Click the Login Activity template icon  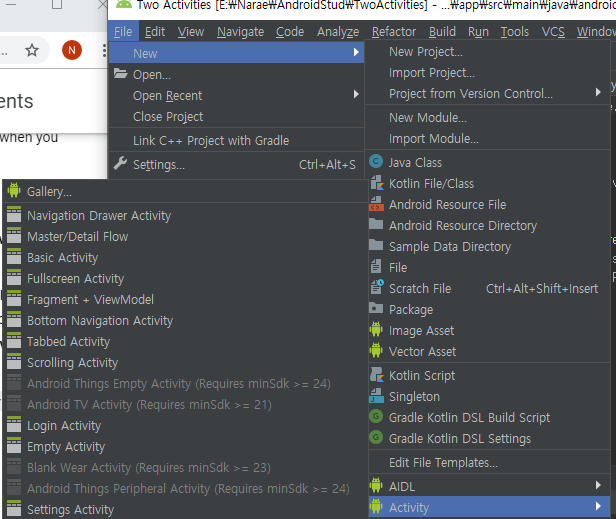coord(14,425)
